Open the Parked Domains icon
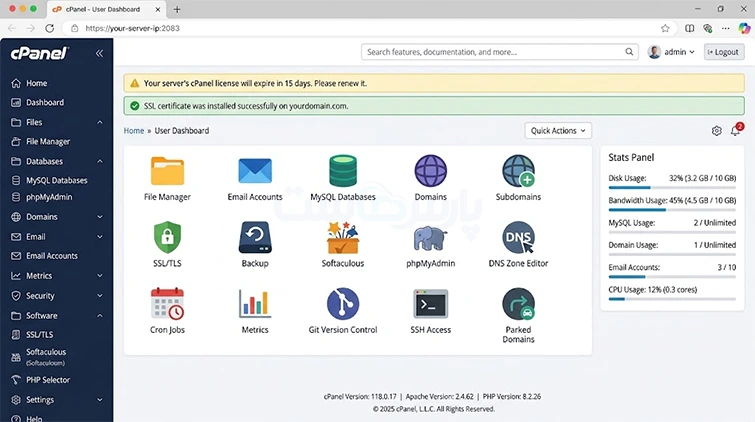The height and width of the screenshot is (422, 755). (518, 304)
